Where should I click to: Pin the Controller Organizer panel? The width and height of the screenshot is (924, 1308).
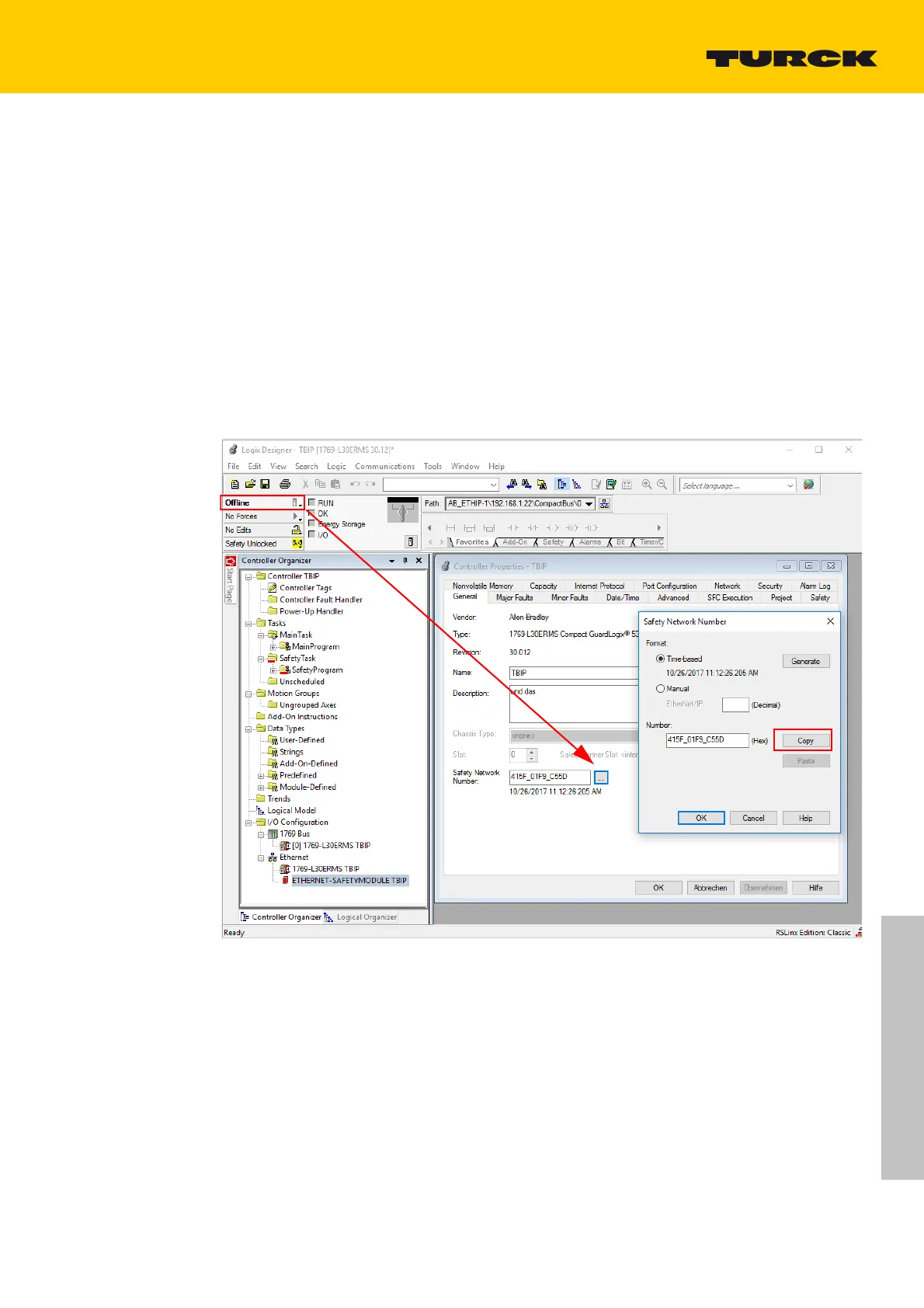tap(405, 561)
